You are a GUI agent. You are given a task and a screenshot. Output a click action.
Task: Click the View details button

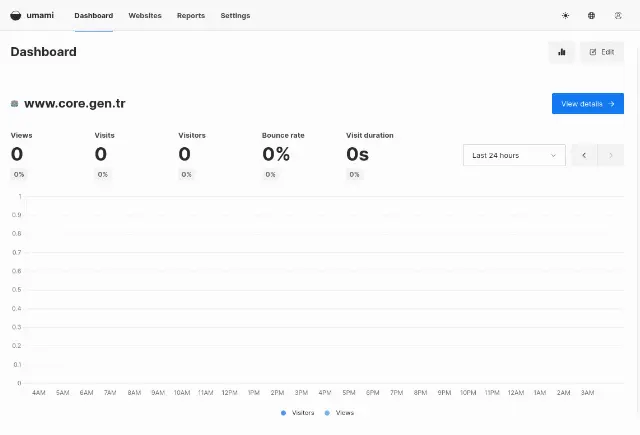click(588, 104)
